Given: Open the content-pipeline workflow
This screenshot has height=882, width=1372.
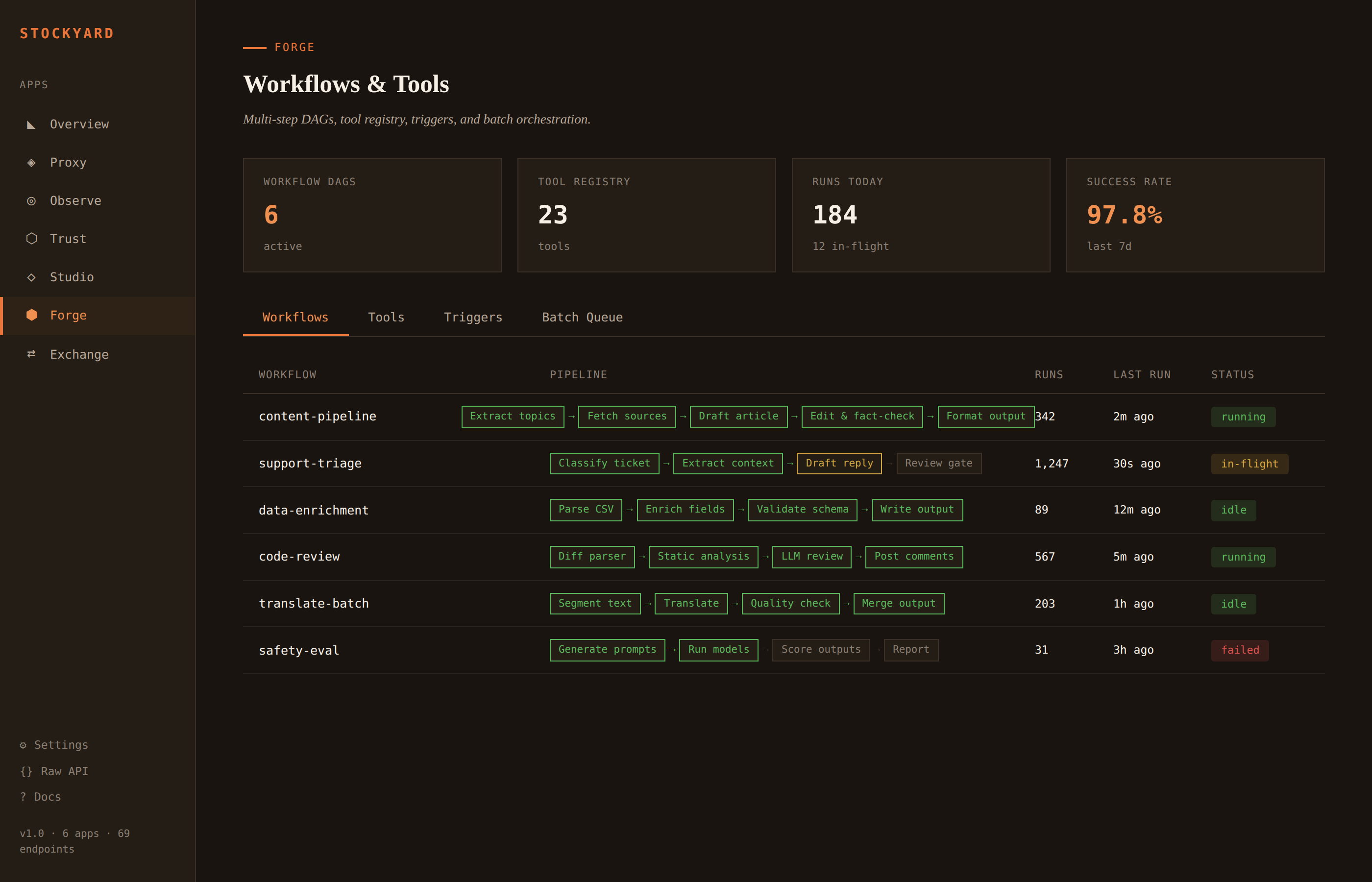Looking at the screenshot, I should point(318,416).
